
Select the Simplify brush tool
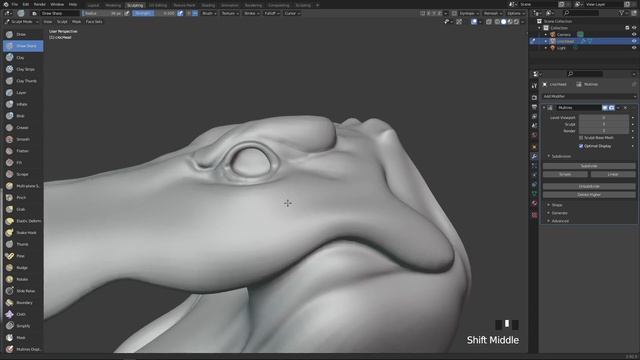(x=23, y=326)
